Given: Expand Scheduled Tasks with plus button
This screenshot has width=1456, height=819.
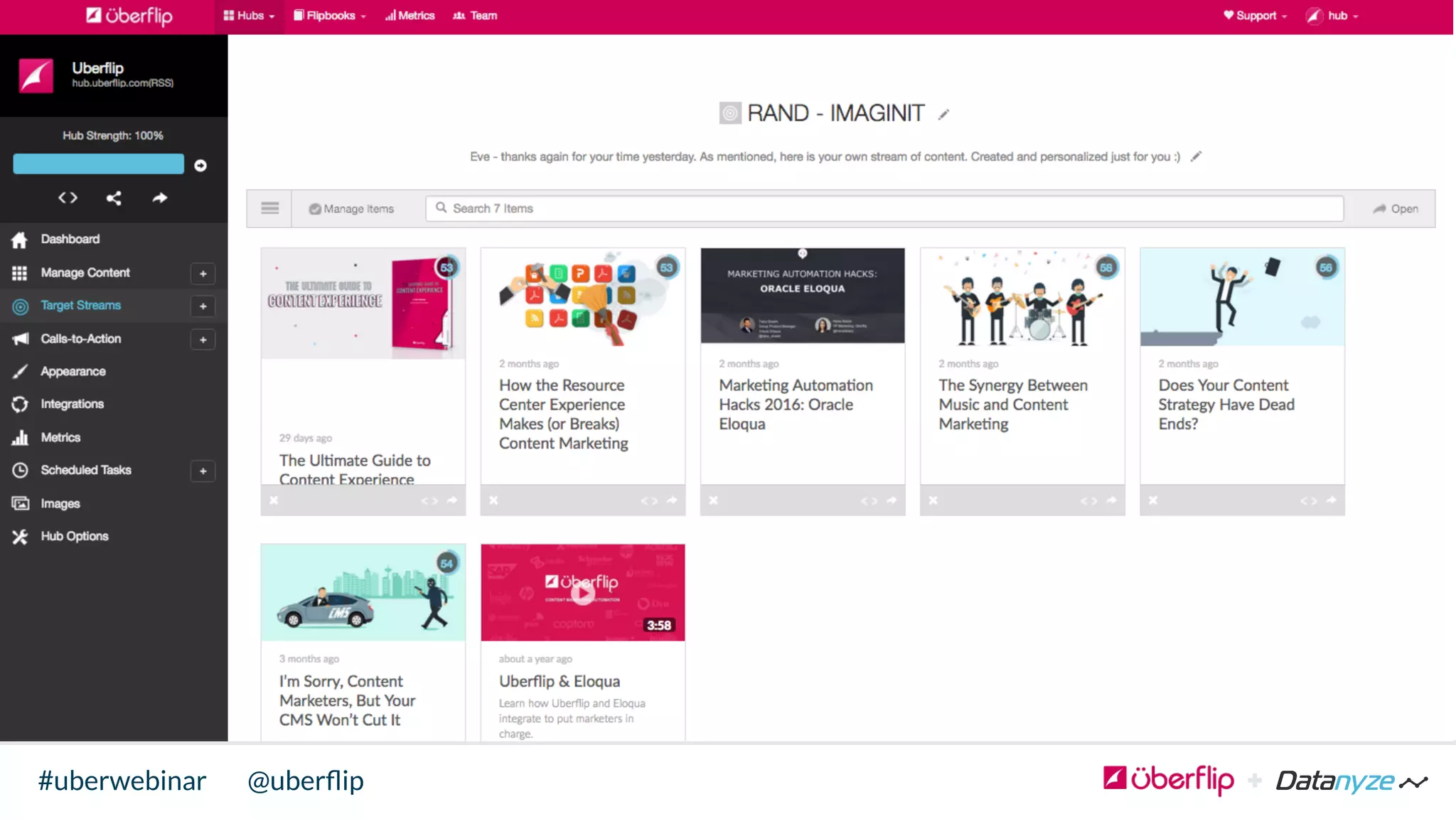Looking at the screenshot, I should [203, 471].
